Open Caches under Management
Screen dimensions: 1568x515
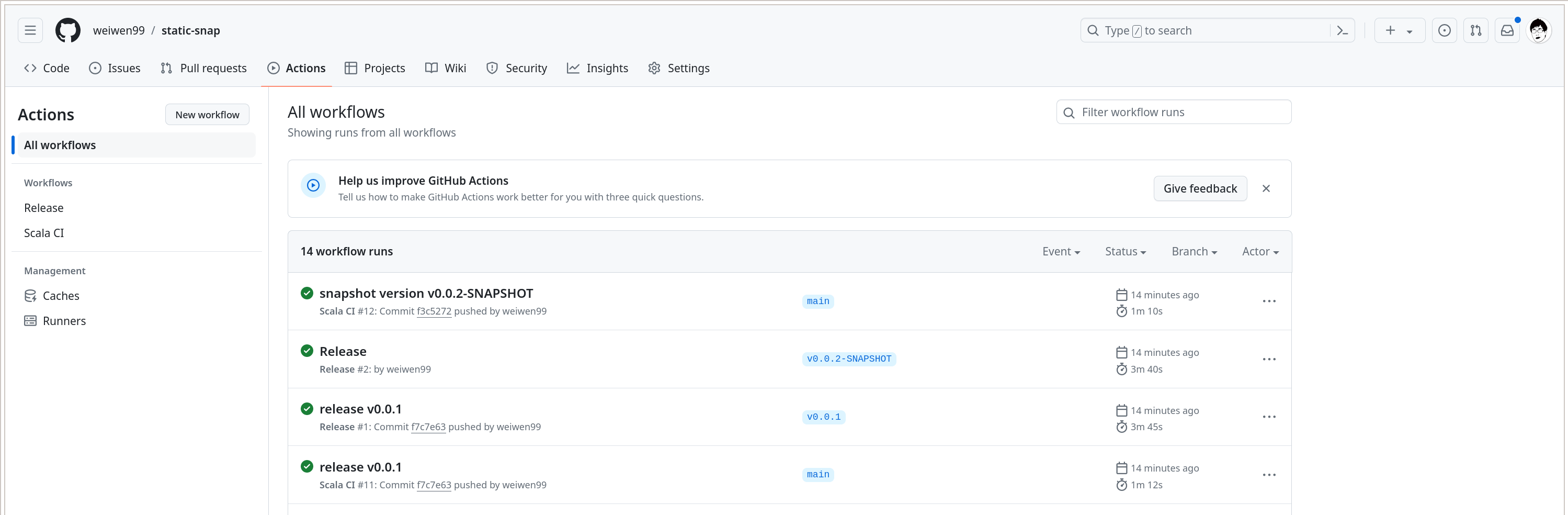point(52,296)
